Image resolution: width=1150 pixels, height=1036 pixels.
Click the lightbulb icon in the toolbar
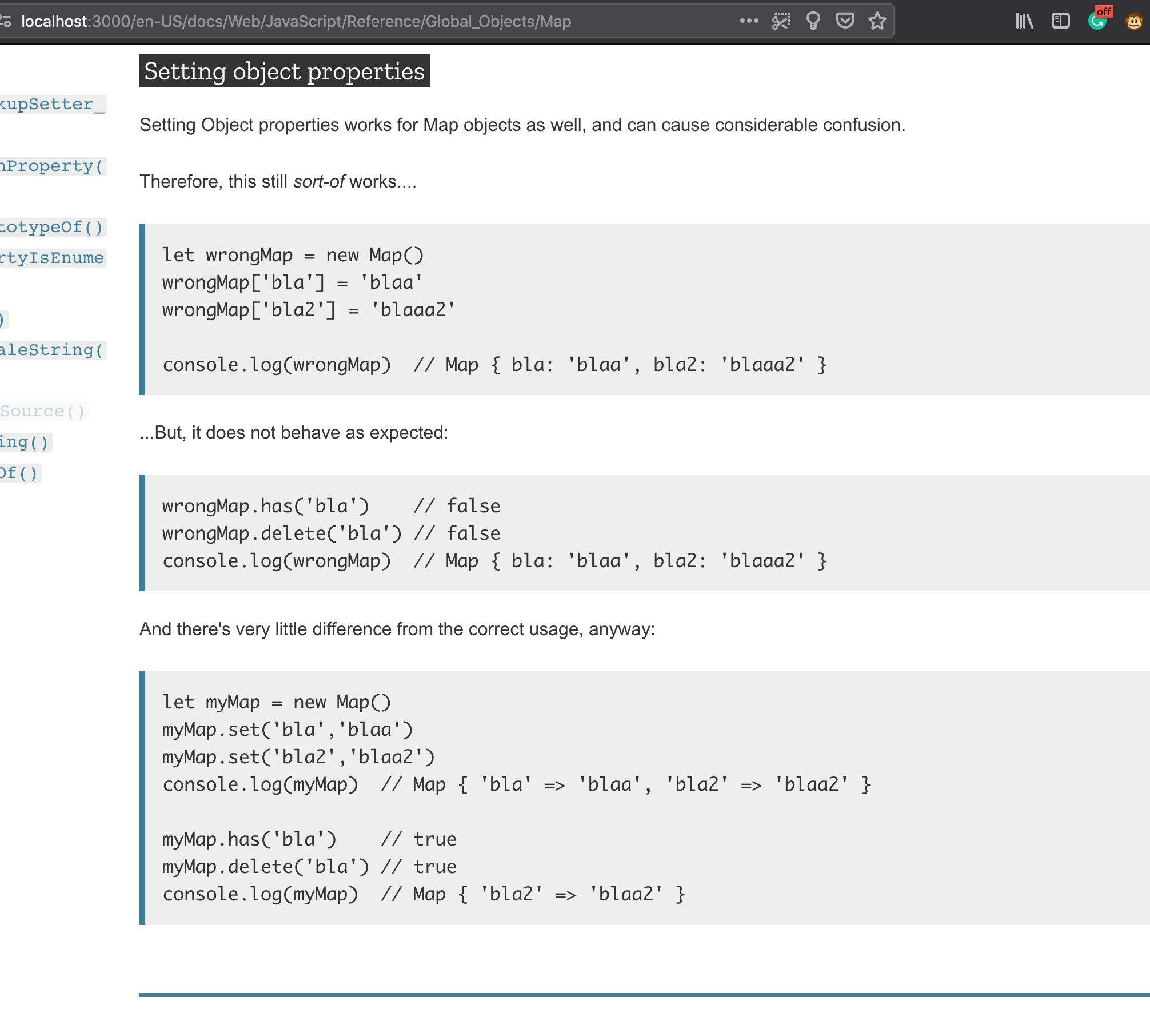(813, 21)
